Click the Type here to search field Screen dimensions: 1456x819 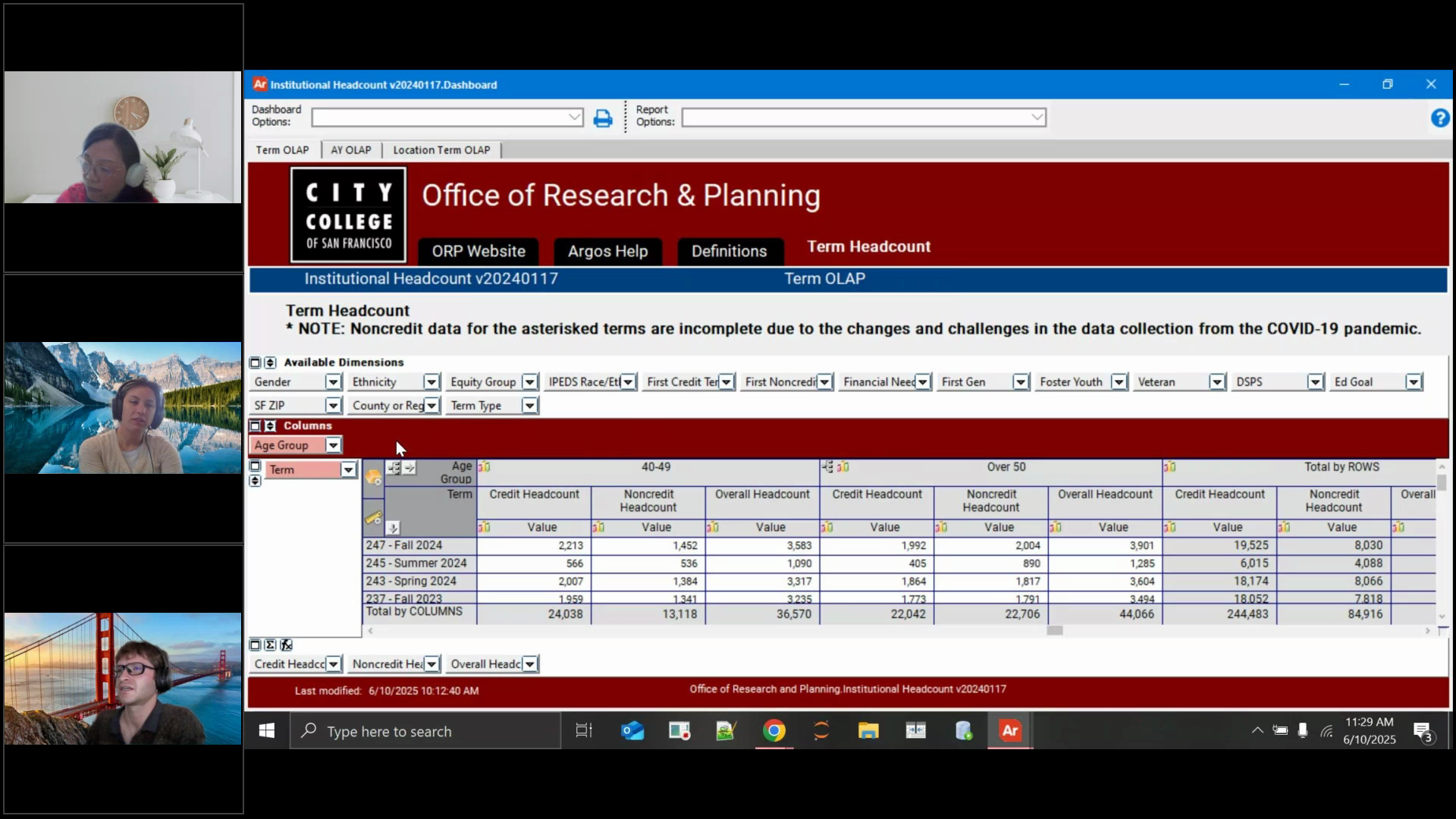pyautogui.click(x=425, y=730)
